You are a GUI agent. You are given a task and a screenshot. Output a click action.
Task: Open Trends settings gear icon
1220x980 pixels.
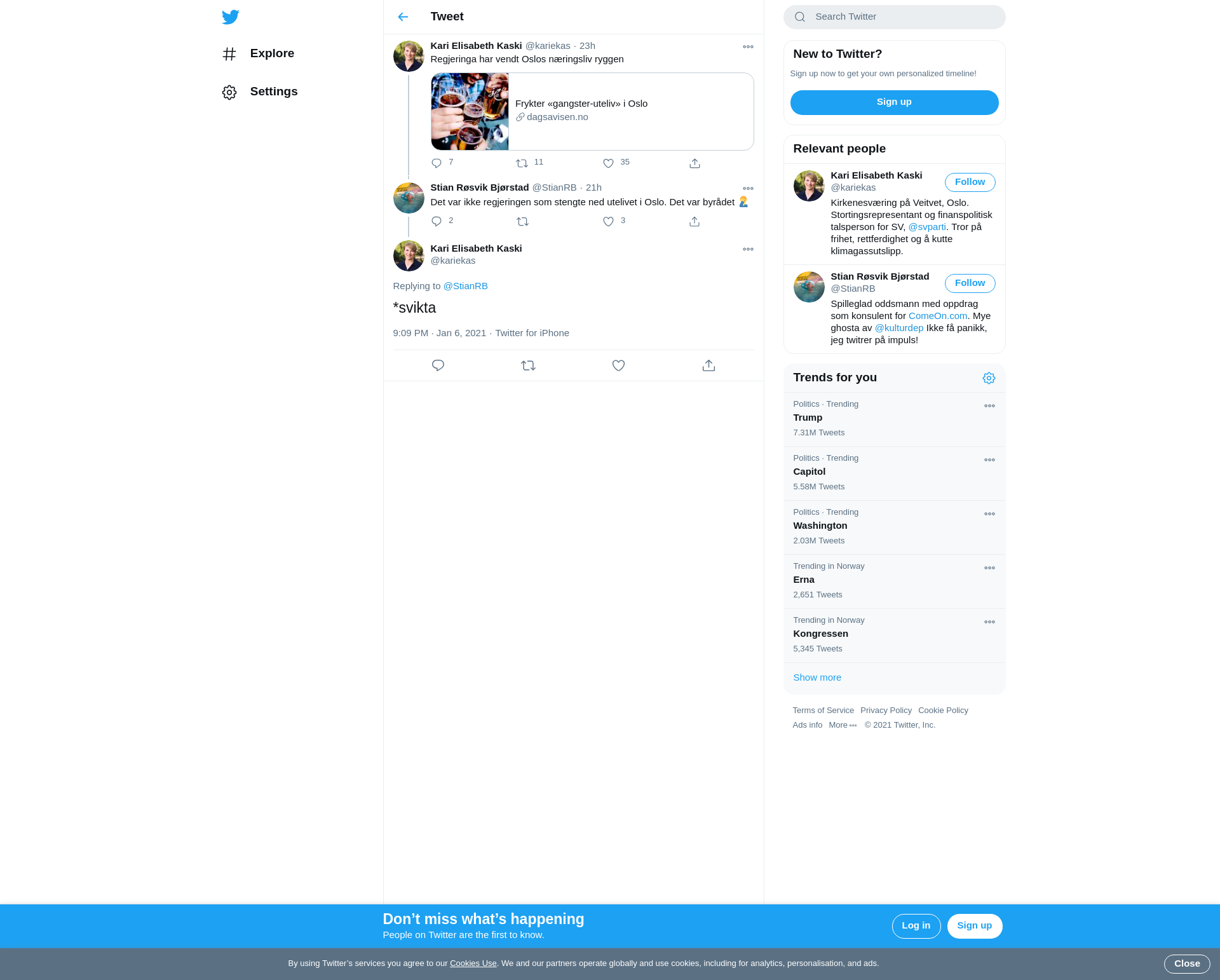point(989,378)
